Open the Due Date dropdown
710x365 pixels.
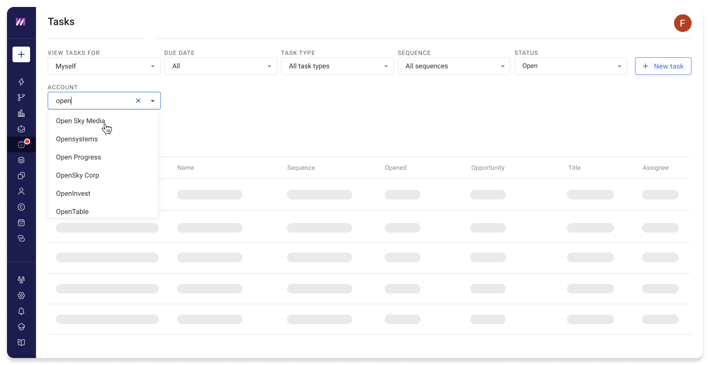click(x=221, y=66)
